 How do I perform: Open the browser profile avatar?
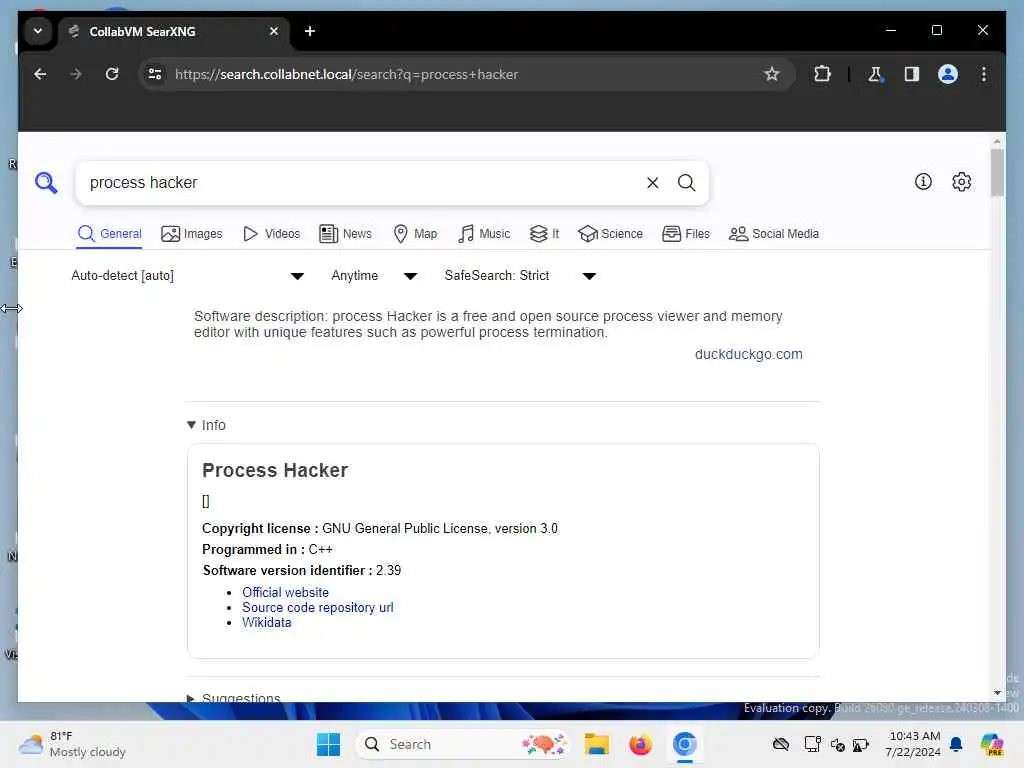pyautogui.click(x=948, y=74)
